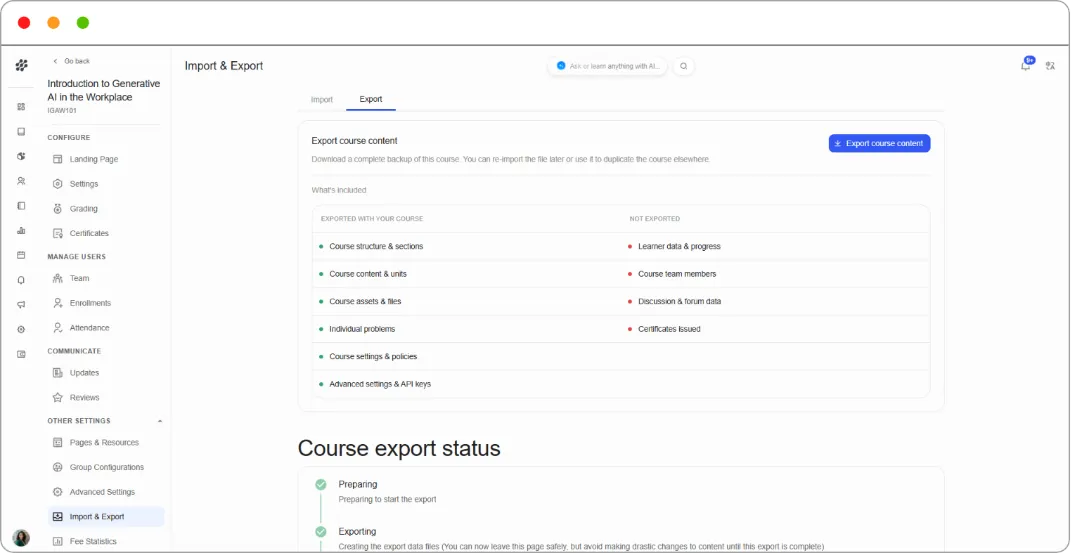Viewport: 1071px width, 553px height.
Task: Open the dashboard grid icon in the left rail
Action: (21, 107)
